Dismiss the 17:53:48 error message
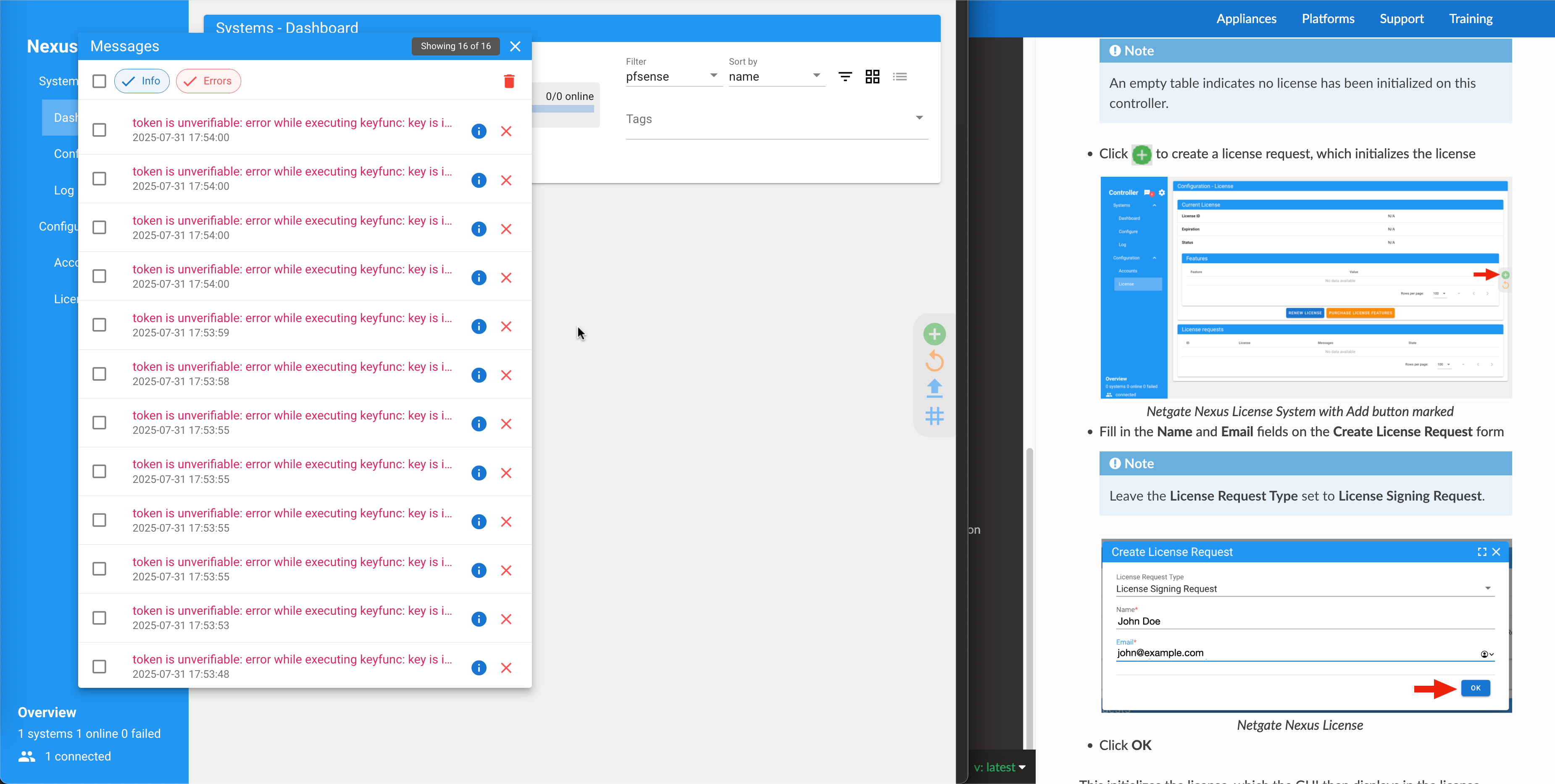The height and width of the screenshot is (784, 1555). coord(506,668)
